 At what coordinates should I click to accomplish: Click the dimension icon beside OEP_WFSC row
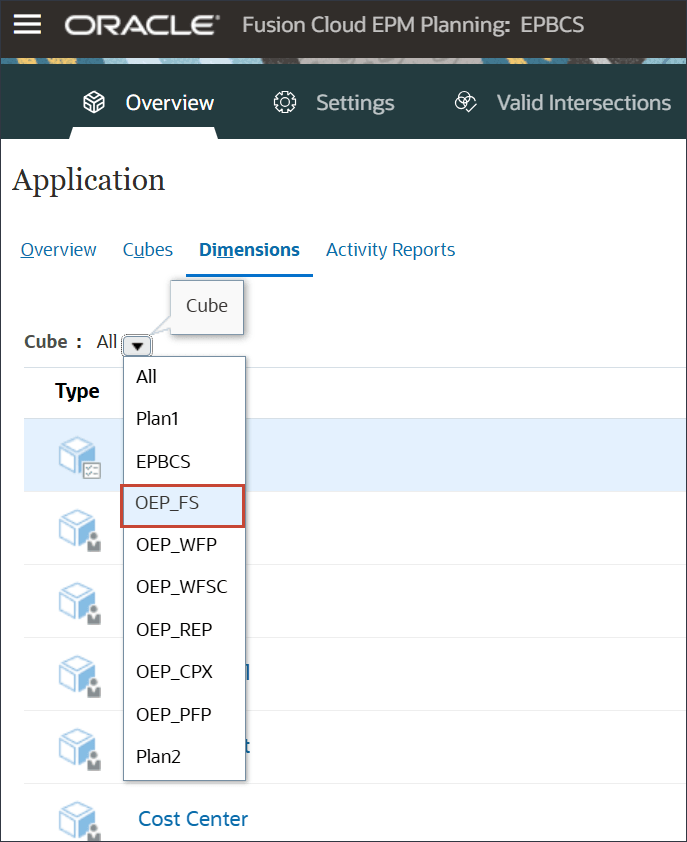(79, 603)
